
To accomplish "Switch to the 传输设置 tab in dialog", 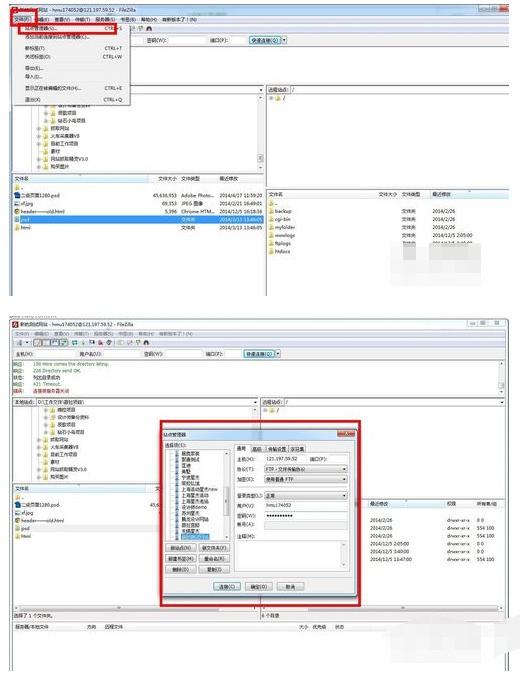I will point(276,449).
